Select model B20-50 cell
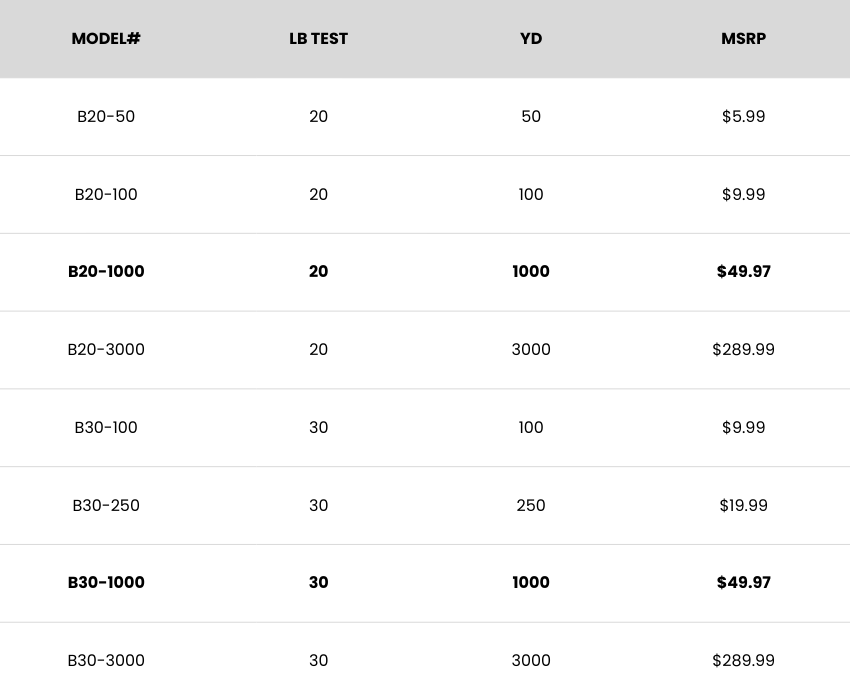The width and height of the screenshot is (850, 700). (106, 117)
